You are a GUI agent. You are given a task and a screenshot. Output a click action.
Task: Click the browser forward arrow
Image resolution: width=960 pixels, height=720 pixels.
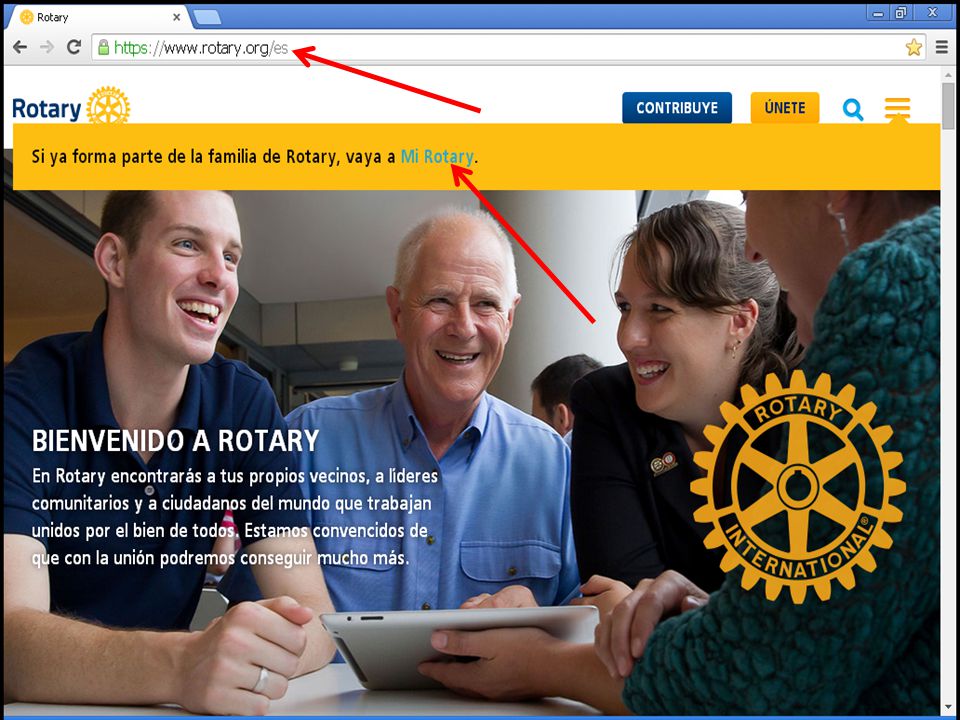[47, 47]
